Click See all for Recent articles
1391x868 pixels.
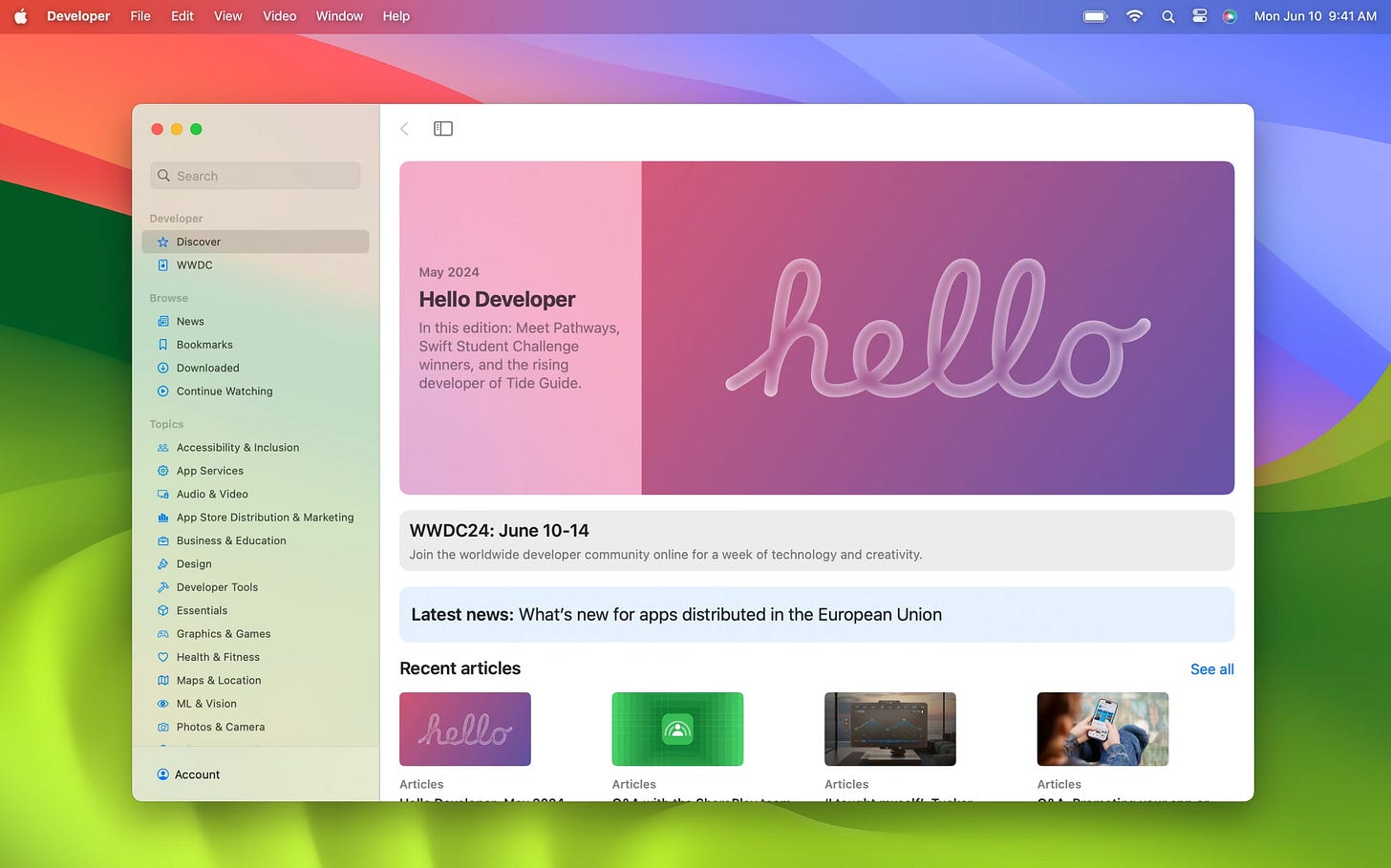pos(1211,669)
